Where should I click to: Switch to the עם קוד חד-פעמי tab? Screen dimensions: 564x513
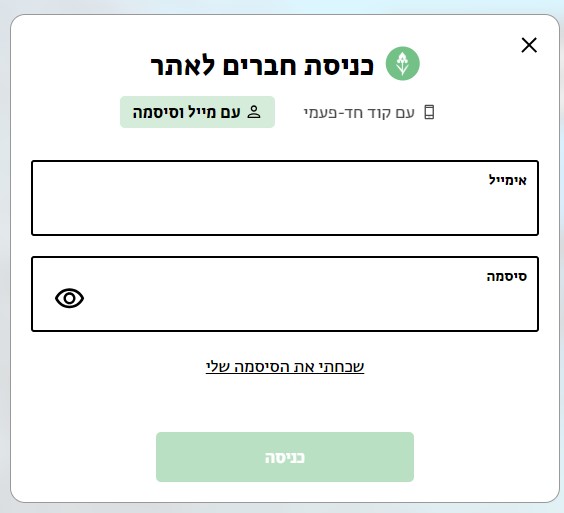pos(369,112)
